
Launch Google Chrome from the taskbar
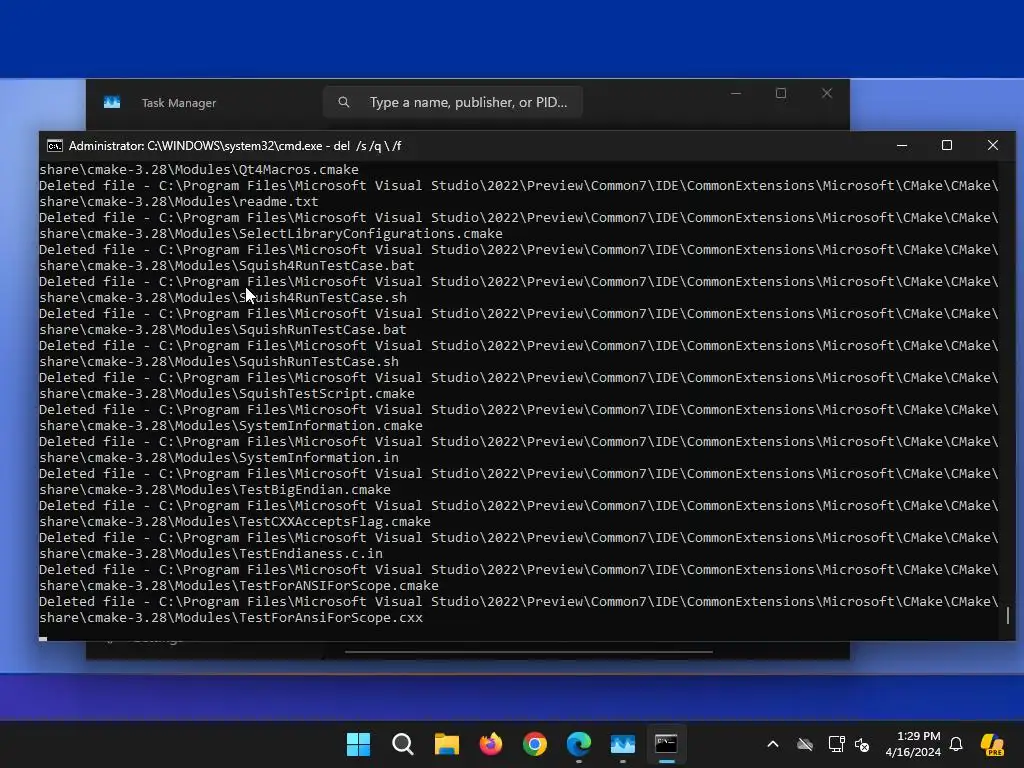coord(535,744)
